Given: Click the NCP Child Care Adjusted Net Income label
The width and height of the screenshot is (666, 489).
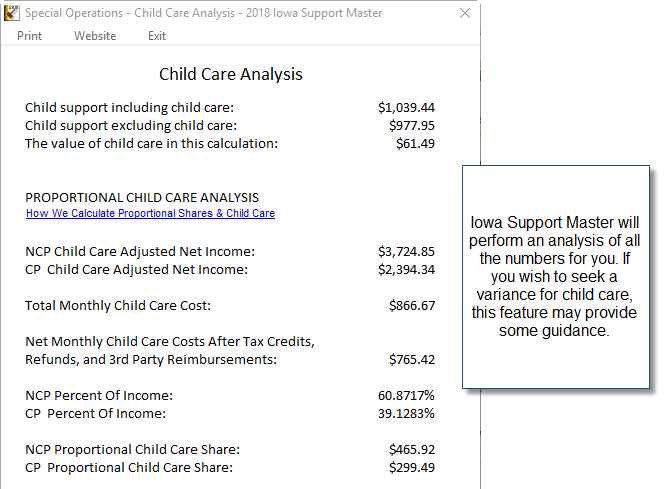Looking at the screenshot, I should coord(140,252).
